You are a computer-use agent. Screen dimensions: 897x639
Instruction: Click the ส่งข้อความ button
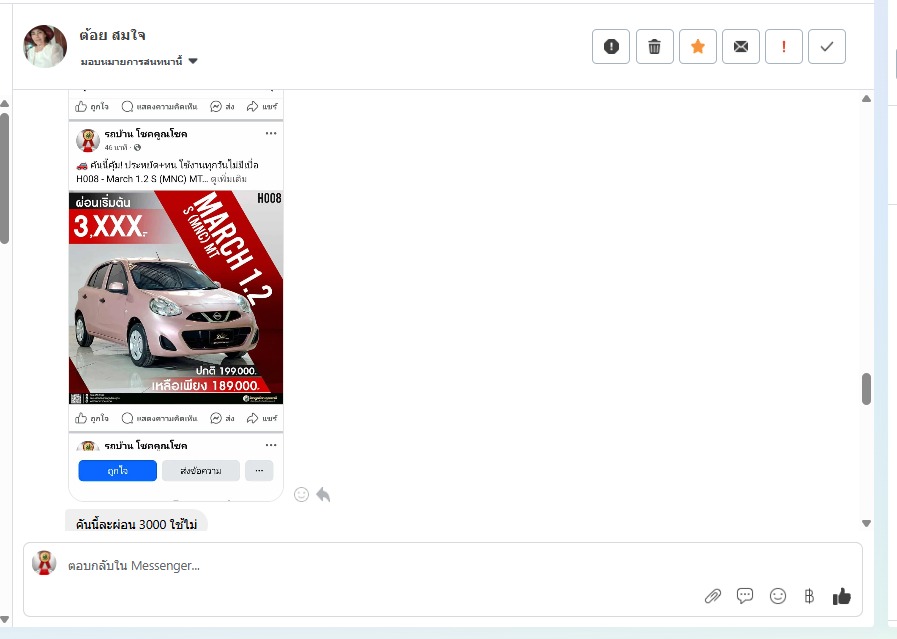pos(201,471)
